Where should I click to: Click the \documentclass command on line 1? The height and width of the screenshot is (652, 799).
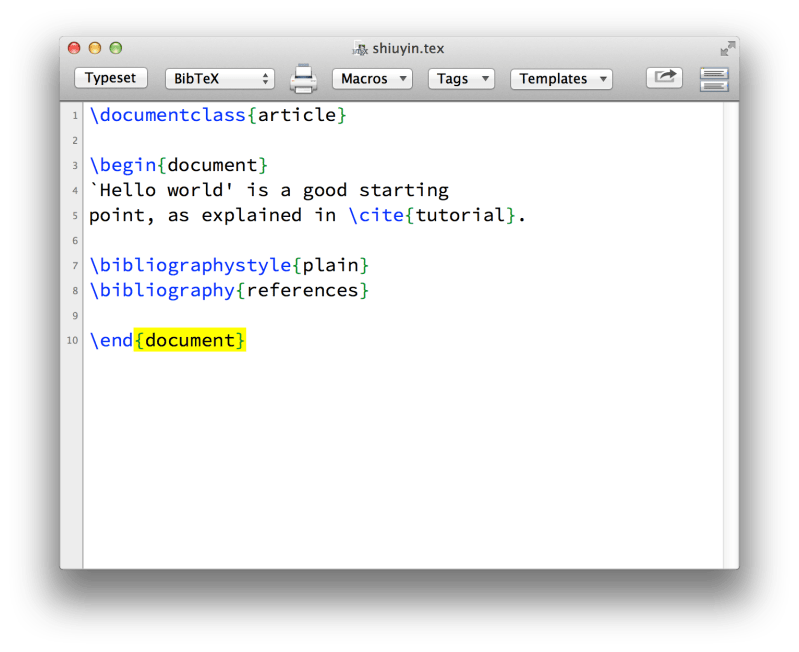(168, 115)
